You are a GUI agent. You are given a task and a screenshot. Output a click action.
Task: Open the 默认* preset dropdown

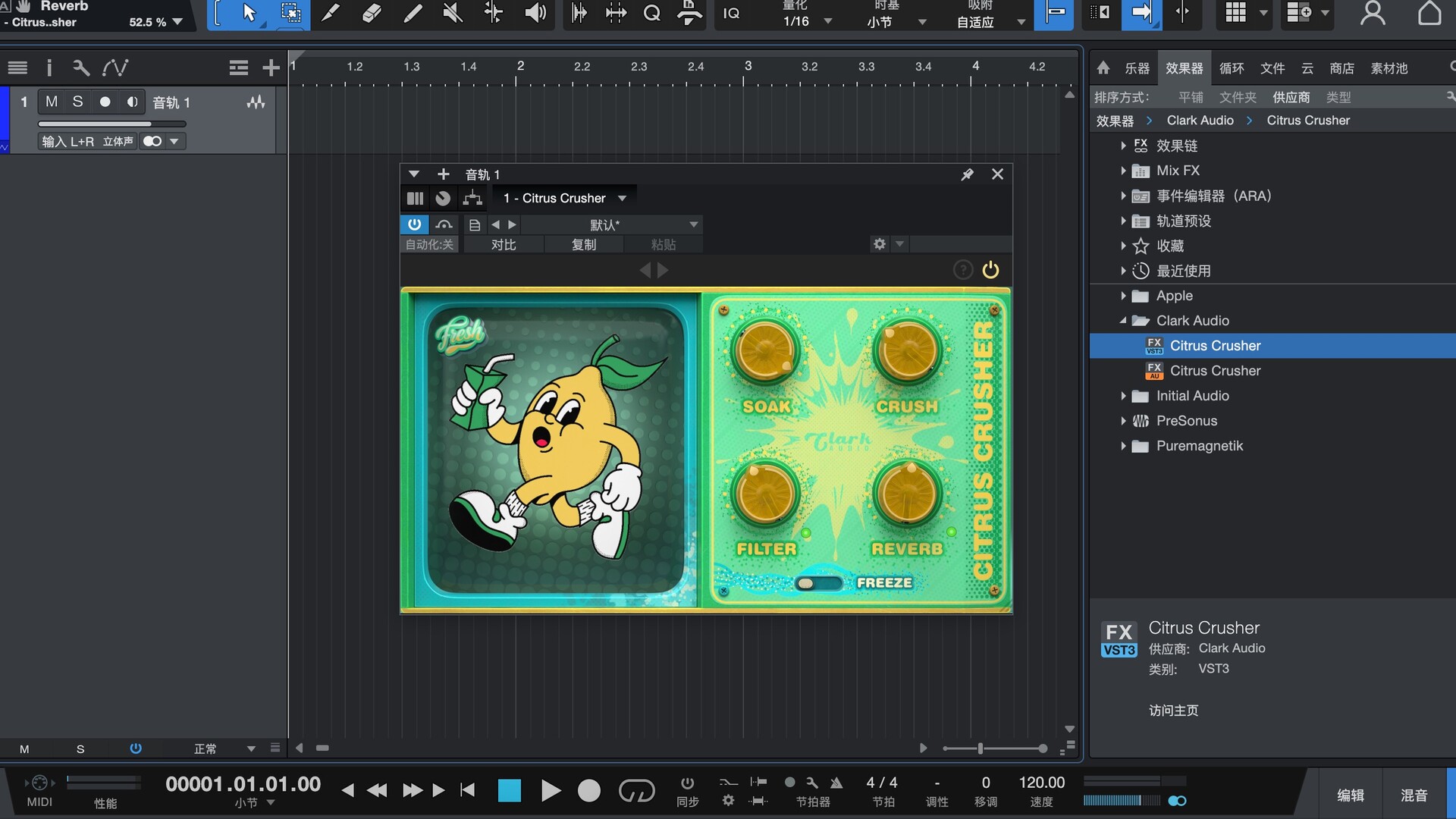pyautogui.click(x=611, y=224)
